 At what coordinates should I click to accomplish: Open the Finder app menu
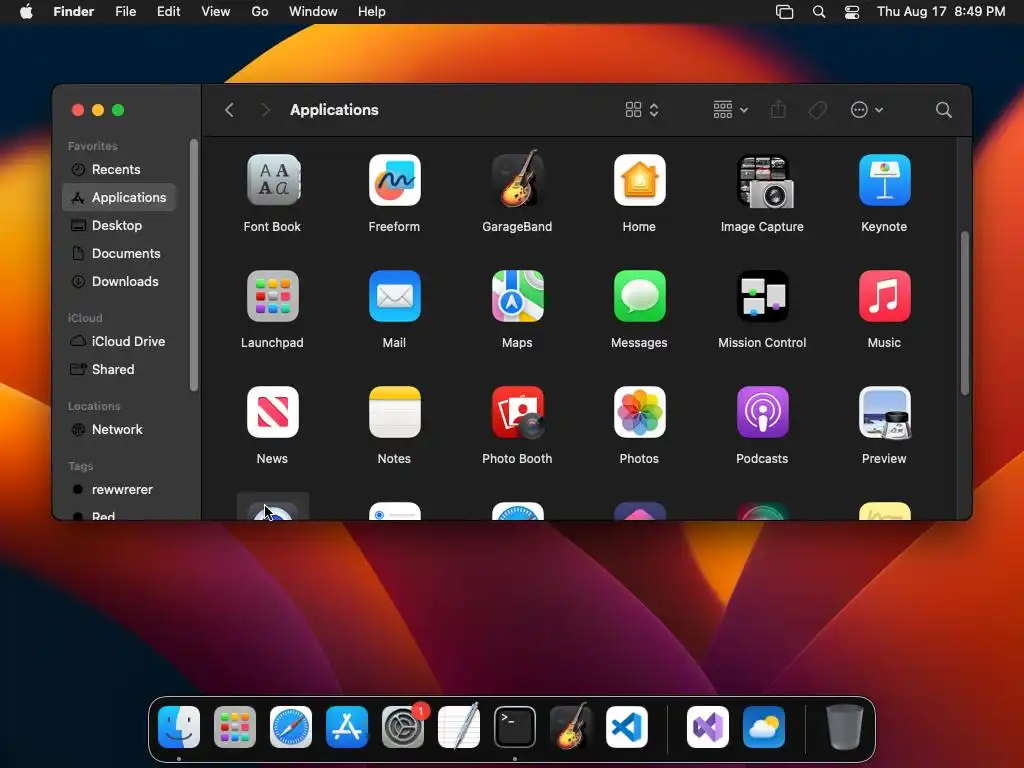(74, 12)
